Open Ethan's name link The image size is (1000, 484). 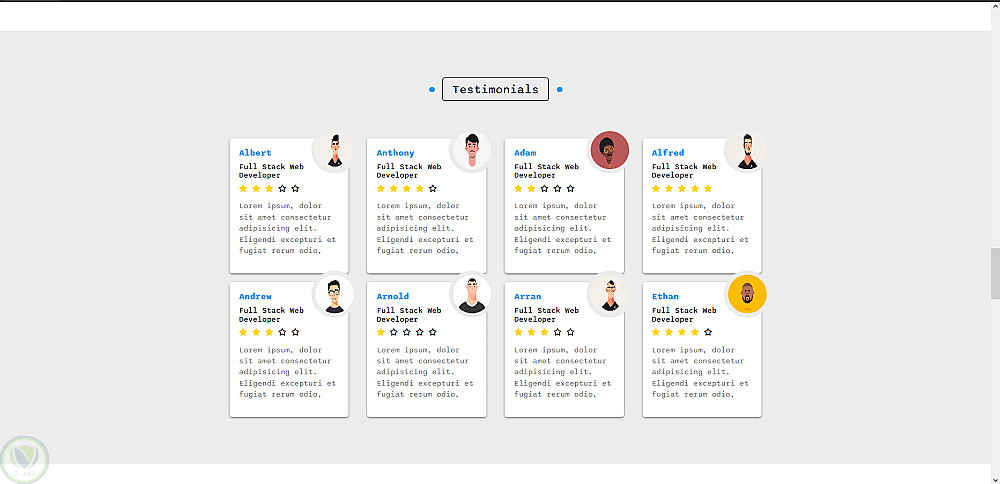(x=665, y=297)
